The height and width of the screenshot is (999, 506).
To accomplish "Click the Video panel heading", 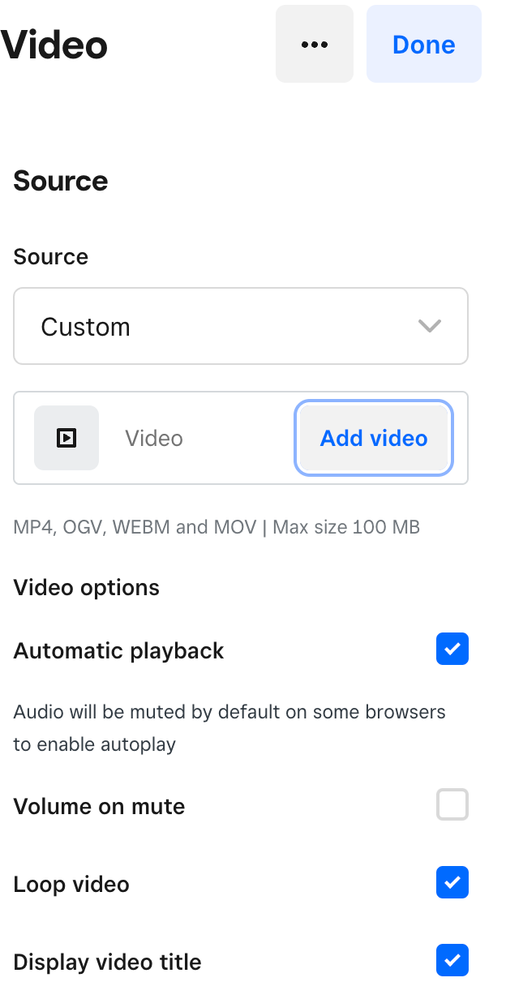I will (54, 45).
